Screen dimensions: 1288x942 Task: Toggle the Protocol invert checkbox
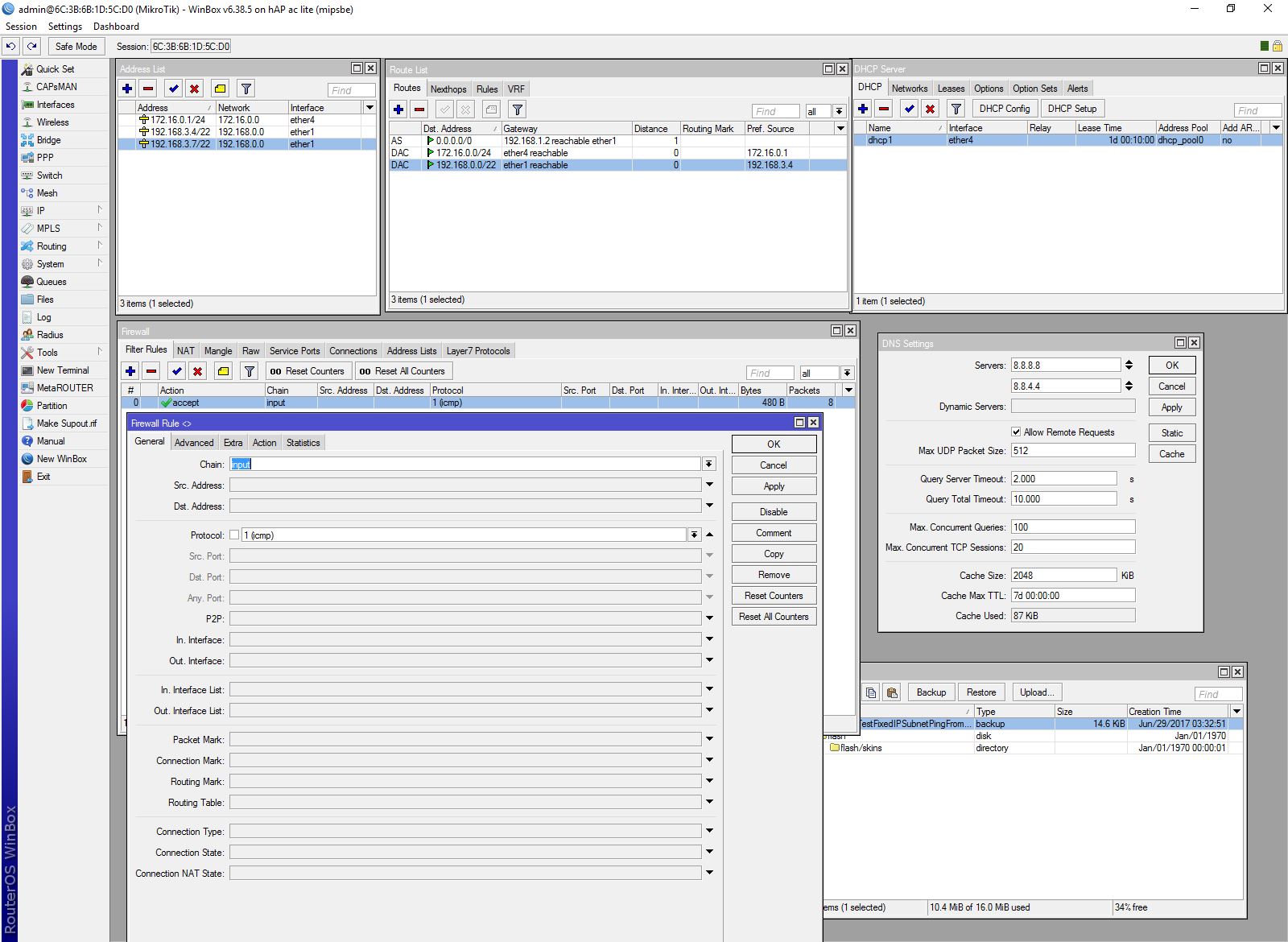tap(234, 535)
